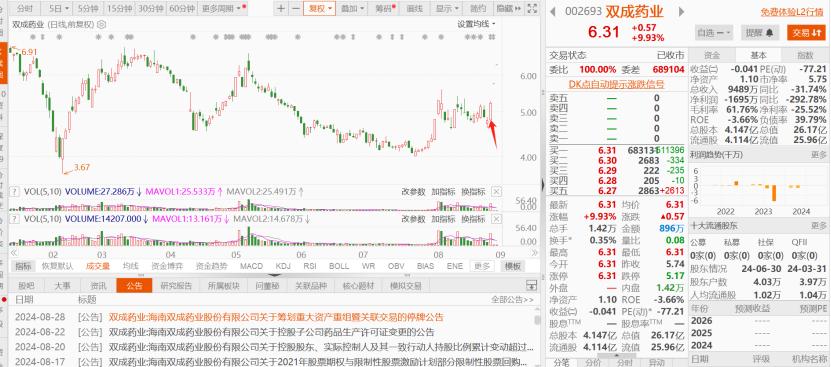Open 2024-08-28 停牌公告 announcement
This screenshot has height=367, width=831.
click(x=276, y=317)
